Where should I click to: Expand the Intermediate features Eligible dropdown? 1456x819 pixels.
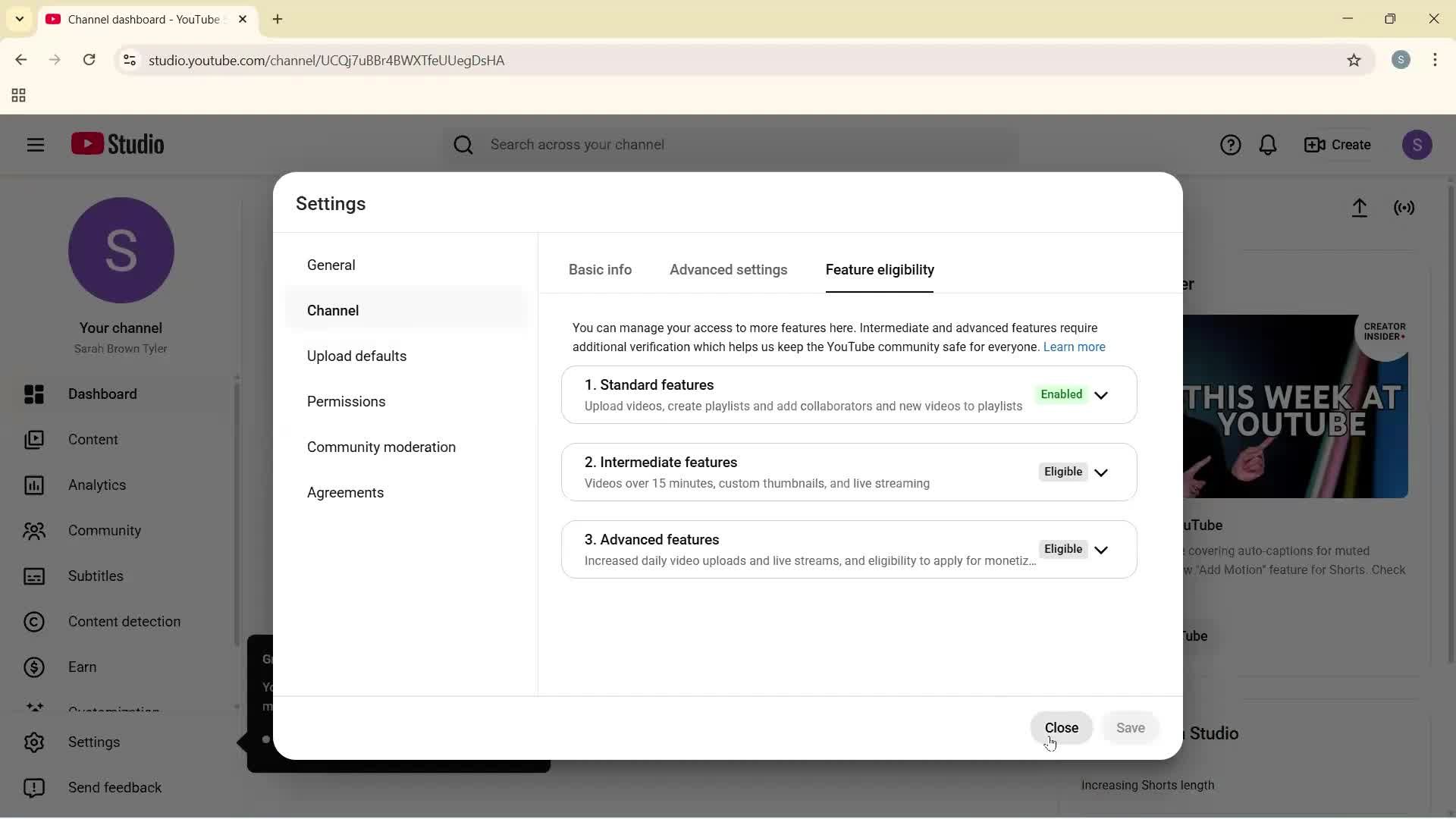coord(1103,472)
